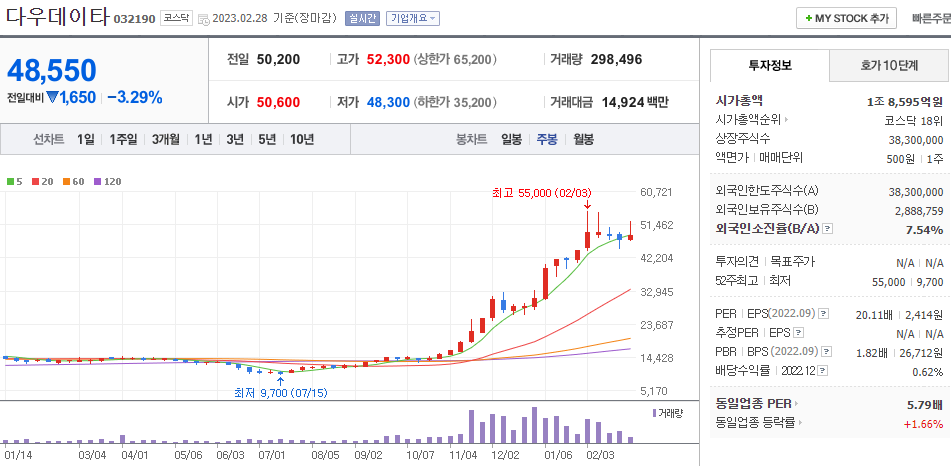Click the current price 48,550
Image resolution: width=951 pixels, height=466 pixels.
pos(52,70)
